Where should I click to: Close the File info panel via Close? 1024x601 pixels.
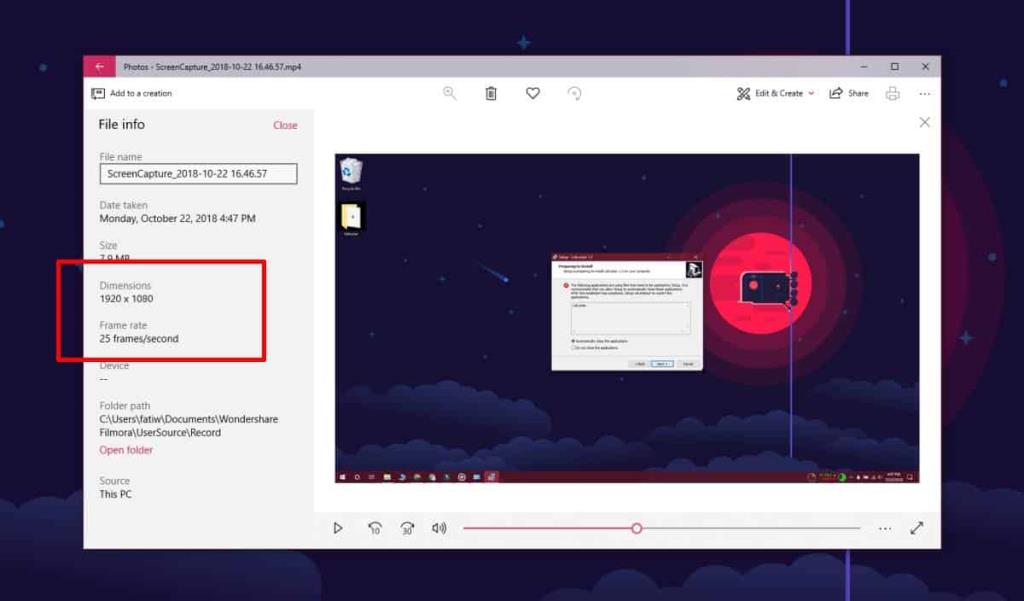point(285,124)
